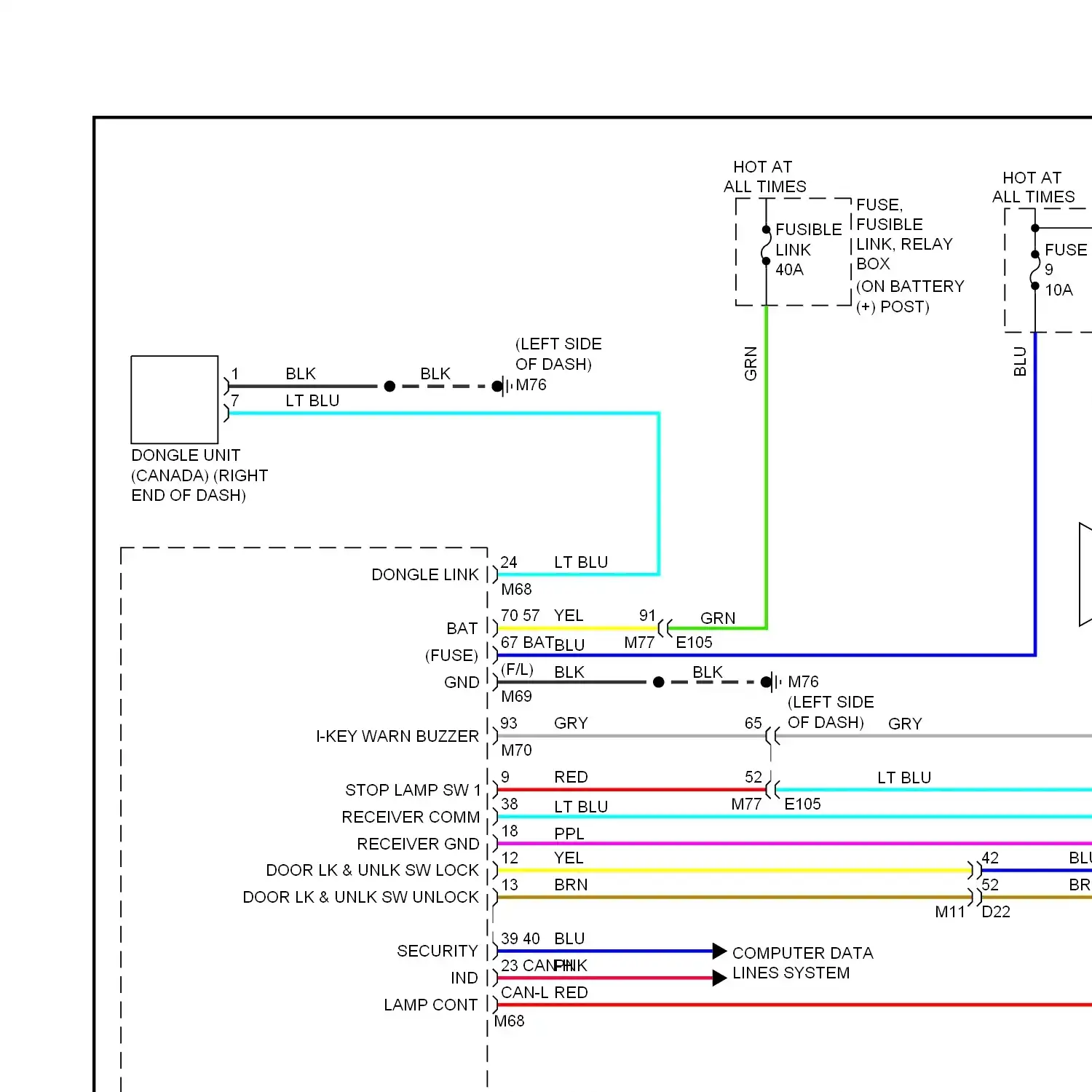1092x1092 pixels.
Task: Click the 'FUSE 9 10A' label
Action: tap(1066, 270)
